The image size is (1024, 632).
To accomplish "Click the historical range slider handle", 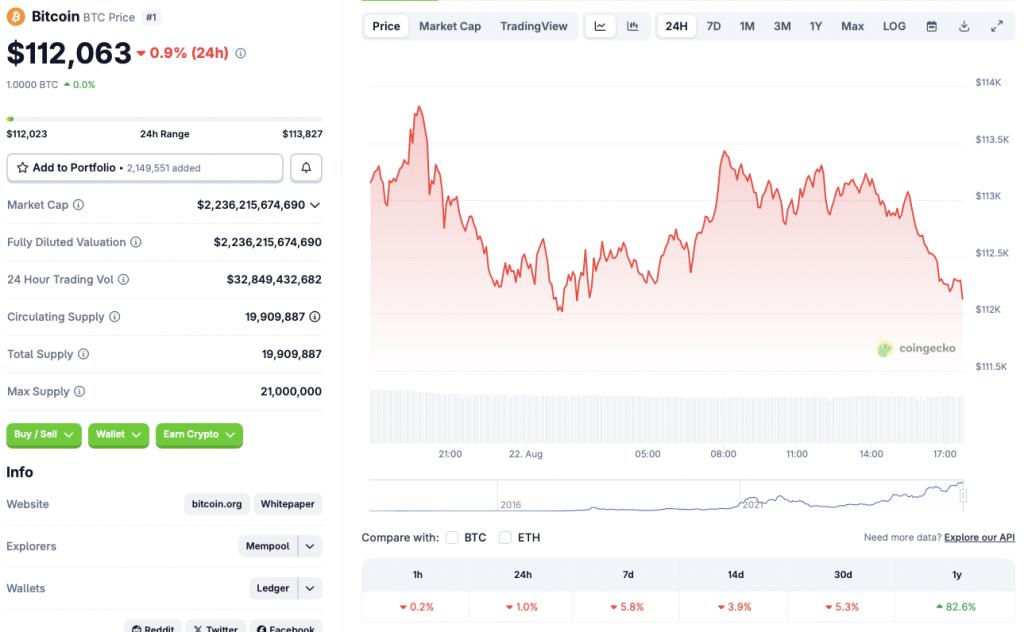I will [x=963, y=494].
